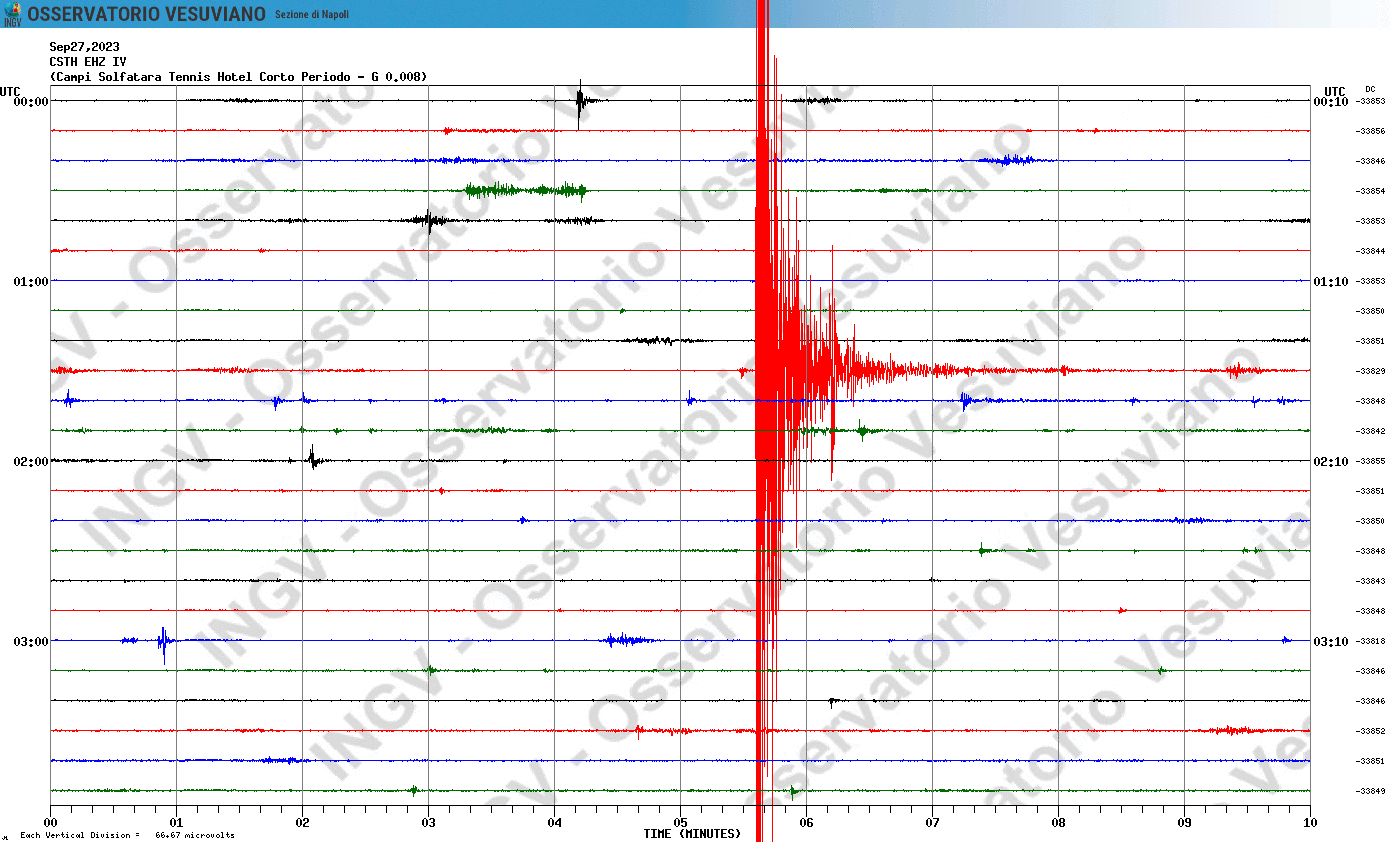Click the '02' minute tick label
Viewport: 1390px width, 849px height.
[x=302, y=823]
